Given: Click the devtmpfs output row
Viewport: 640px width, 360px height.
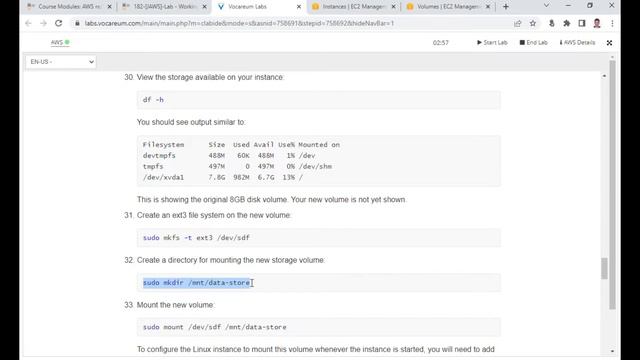Looking at the screenshot, I should click(229, 156).
